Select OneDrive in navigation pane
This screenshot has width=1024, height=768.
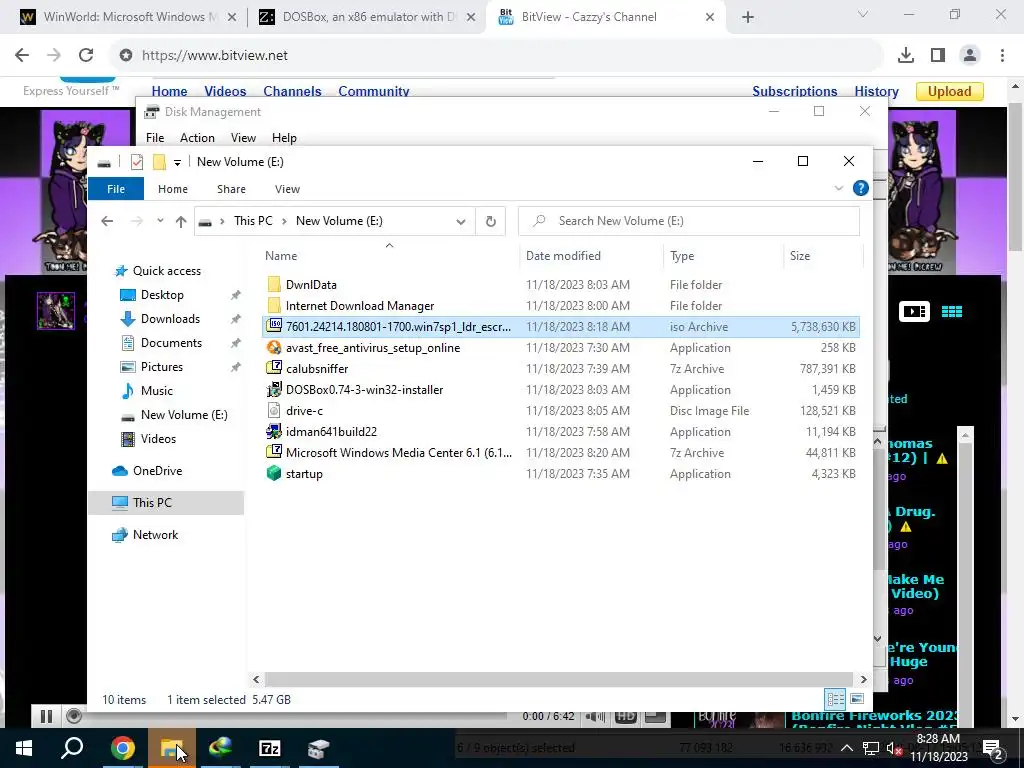pyautogui.click(x=157, y=471)
